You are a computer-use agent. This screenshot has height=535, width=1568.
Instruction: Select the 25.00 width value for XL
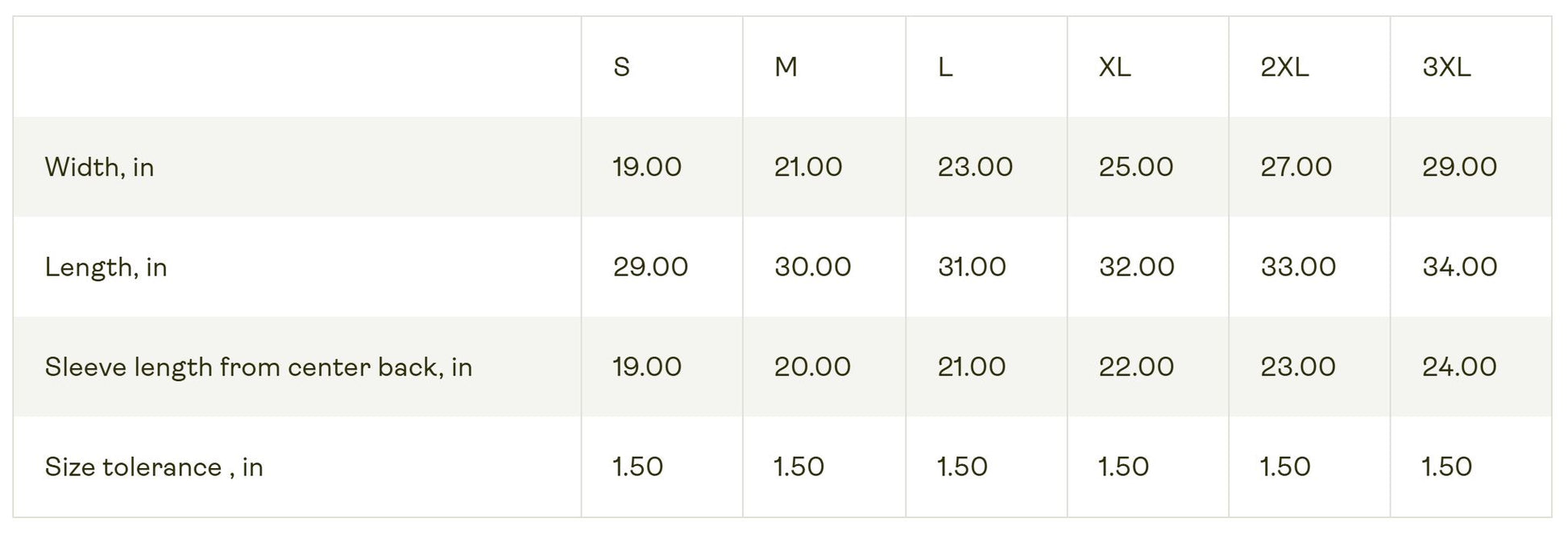[x=1136, y=167]
